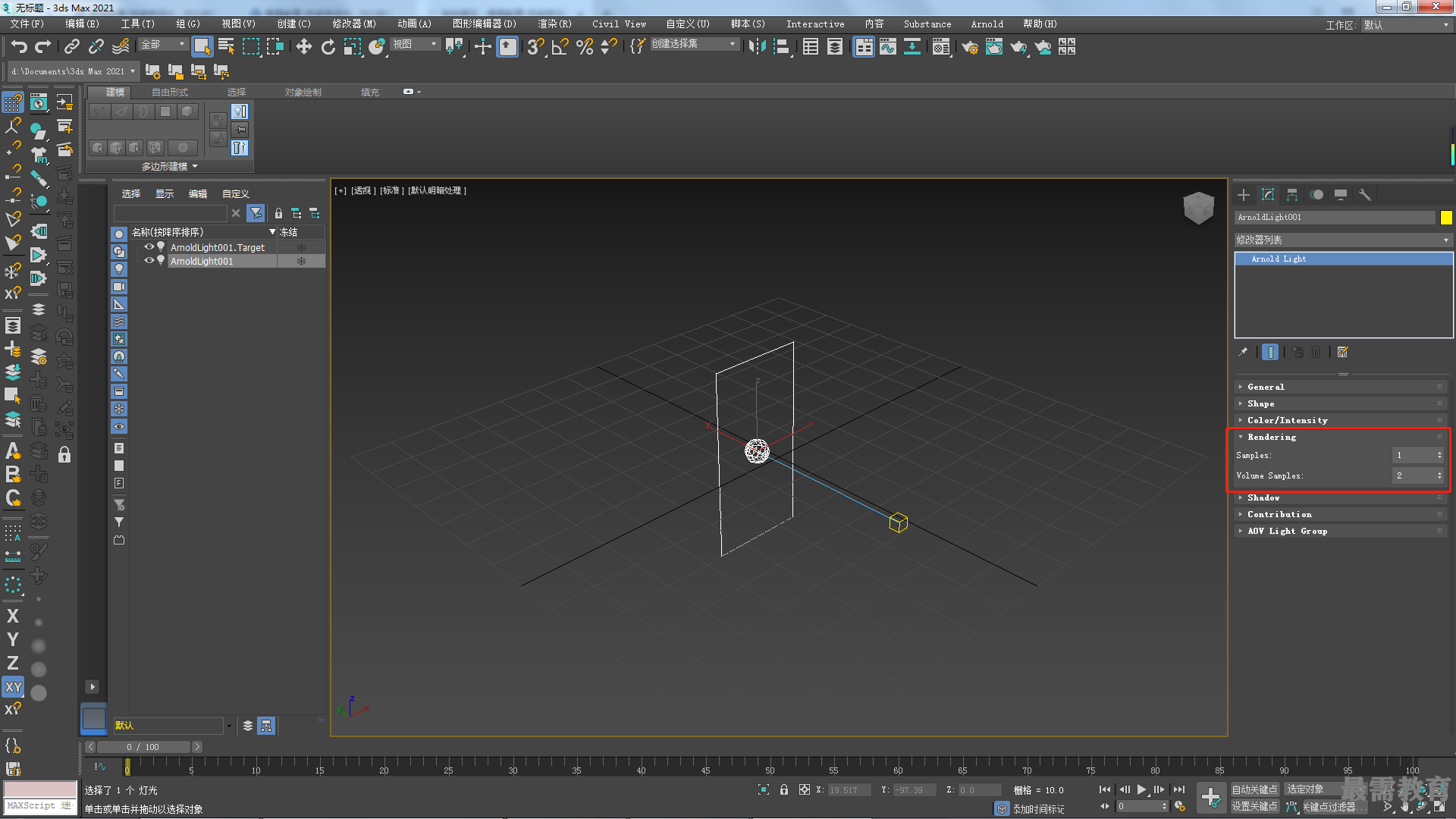Click the 设置关键点 set key button
1456x819 pixels.
click(x=1254, y=806)
